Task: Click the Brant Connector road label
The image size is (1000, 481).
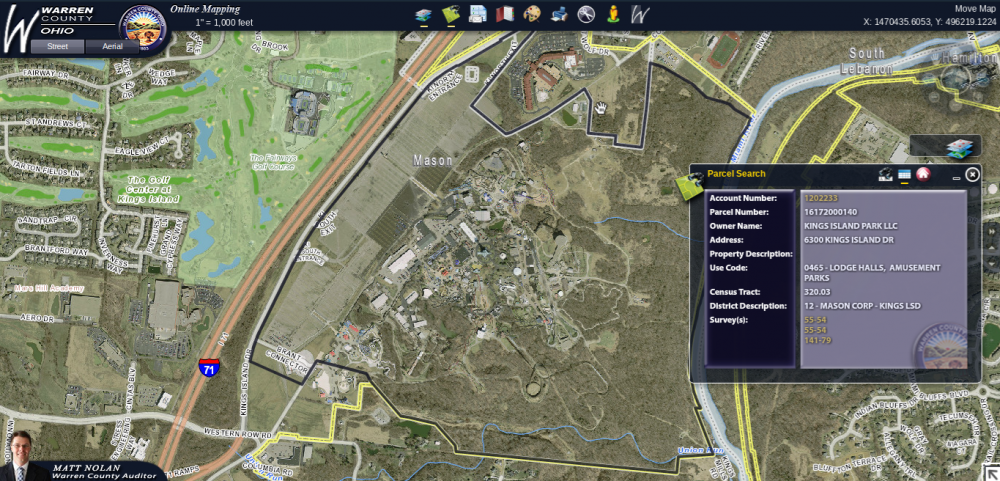Action: coord(287,359)
